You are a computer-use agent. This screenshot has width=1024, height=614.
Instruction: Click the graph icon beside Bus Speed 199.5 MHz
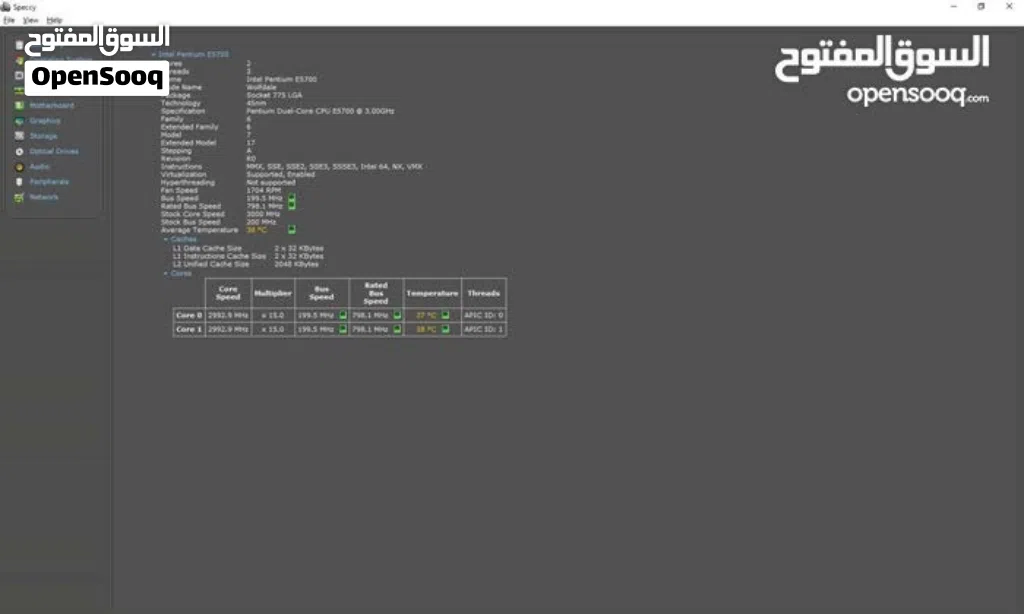point(292,197)
